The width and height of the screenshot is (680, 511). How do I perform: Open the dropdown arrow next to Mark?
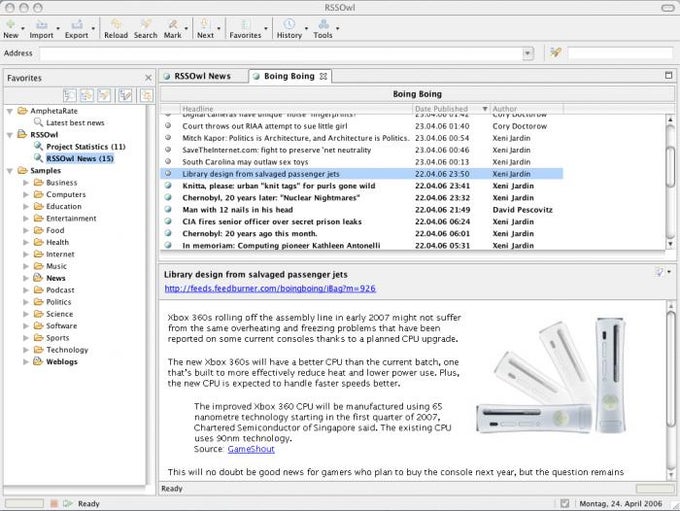click(186, 29)
